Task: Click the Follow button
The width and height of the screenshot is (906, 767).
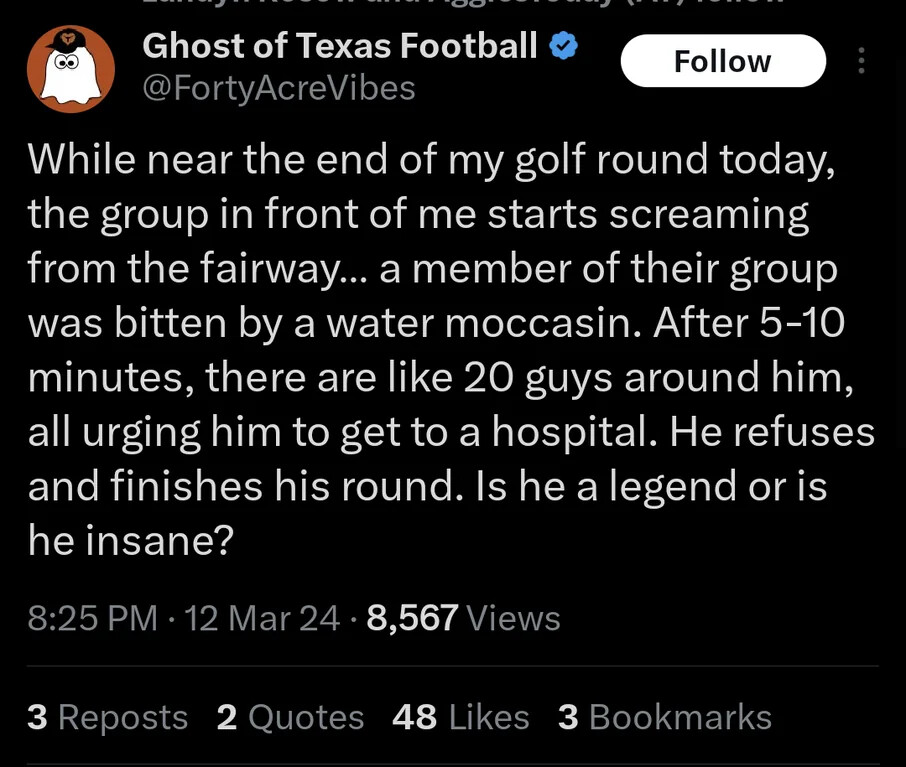Action: [x=723, y=61]
